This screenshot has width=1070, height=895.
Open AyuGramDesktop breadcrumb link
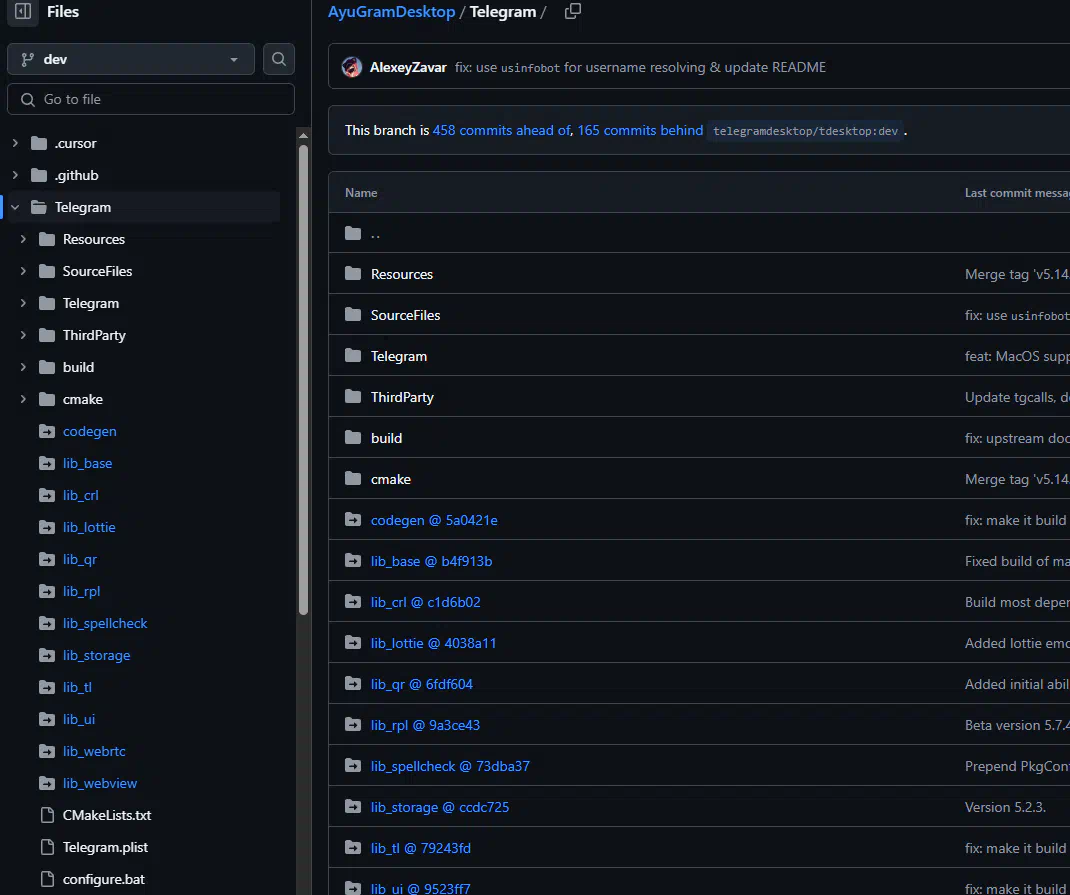(391, 12)
